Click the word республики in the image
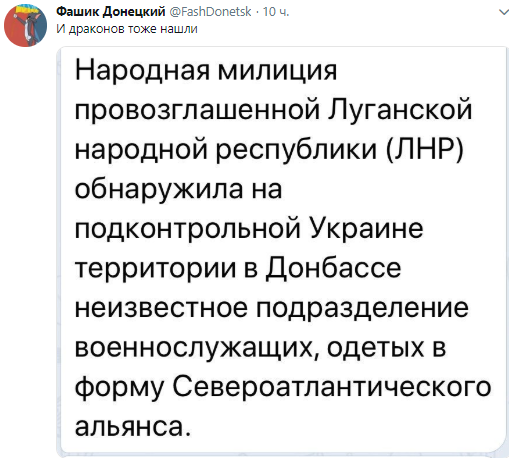509x458 pixels. tap(296, 150)
